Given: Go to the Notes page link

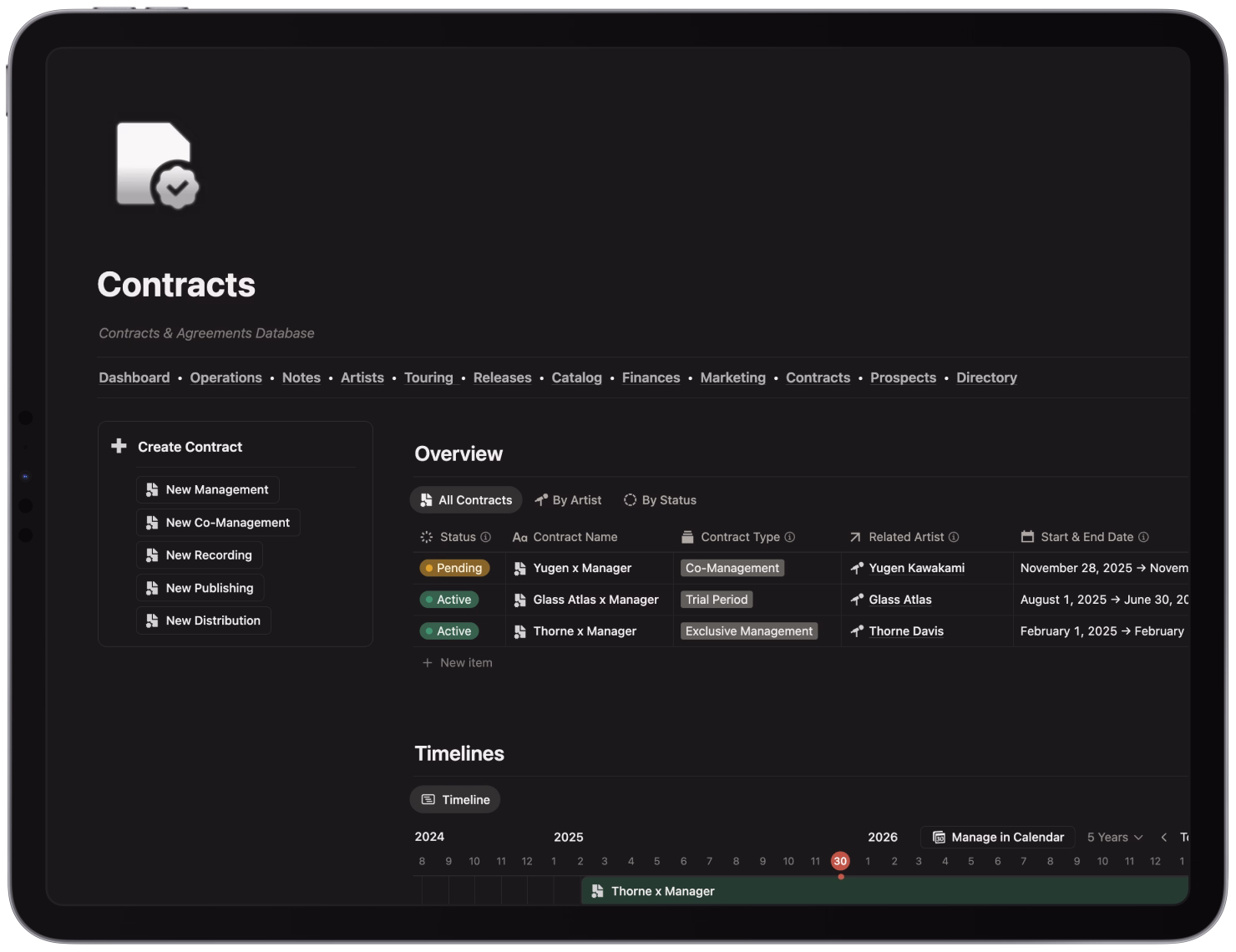Looking at the screenshot, I should pos(301,377).
